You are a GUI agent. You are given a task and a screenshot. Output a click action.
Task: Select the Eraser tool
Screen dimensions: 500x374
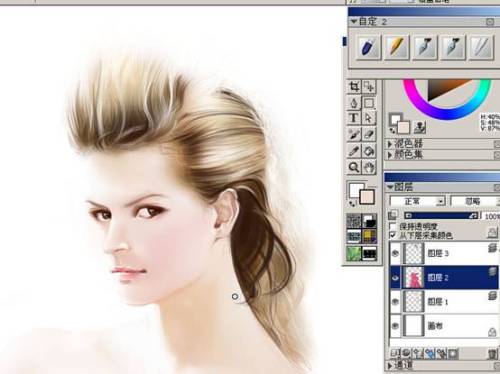[369, 135]
